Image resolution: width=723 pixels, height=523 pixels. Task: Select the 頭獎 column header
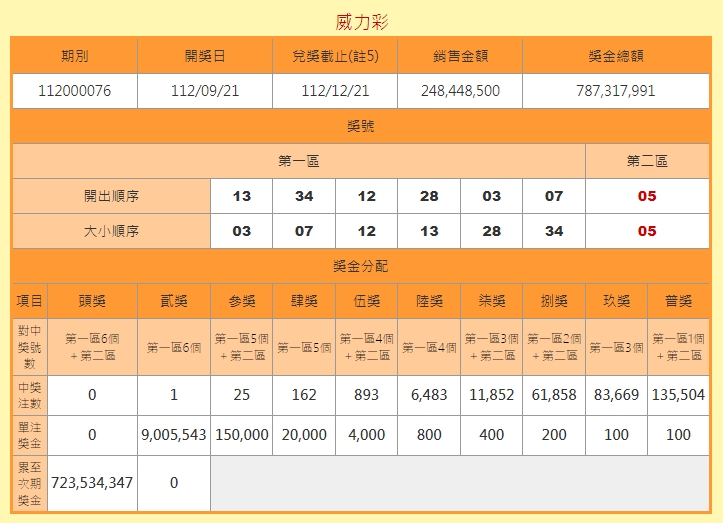coord(92,301)
